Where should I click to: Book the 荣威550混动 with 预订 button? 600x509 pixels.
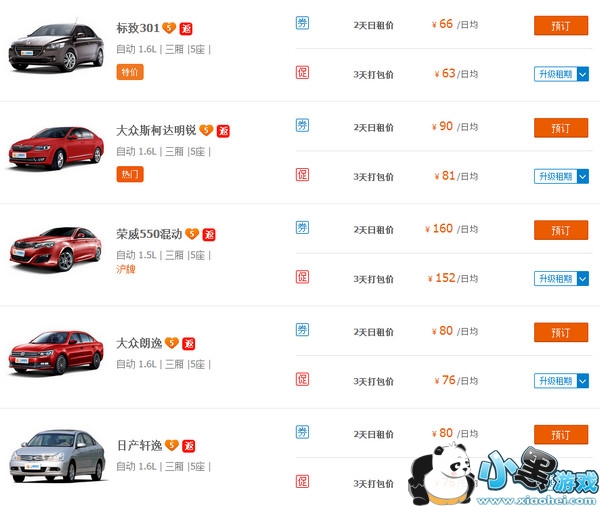click(561, 230)
